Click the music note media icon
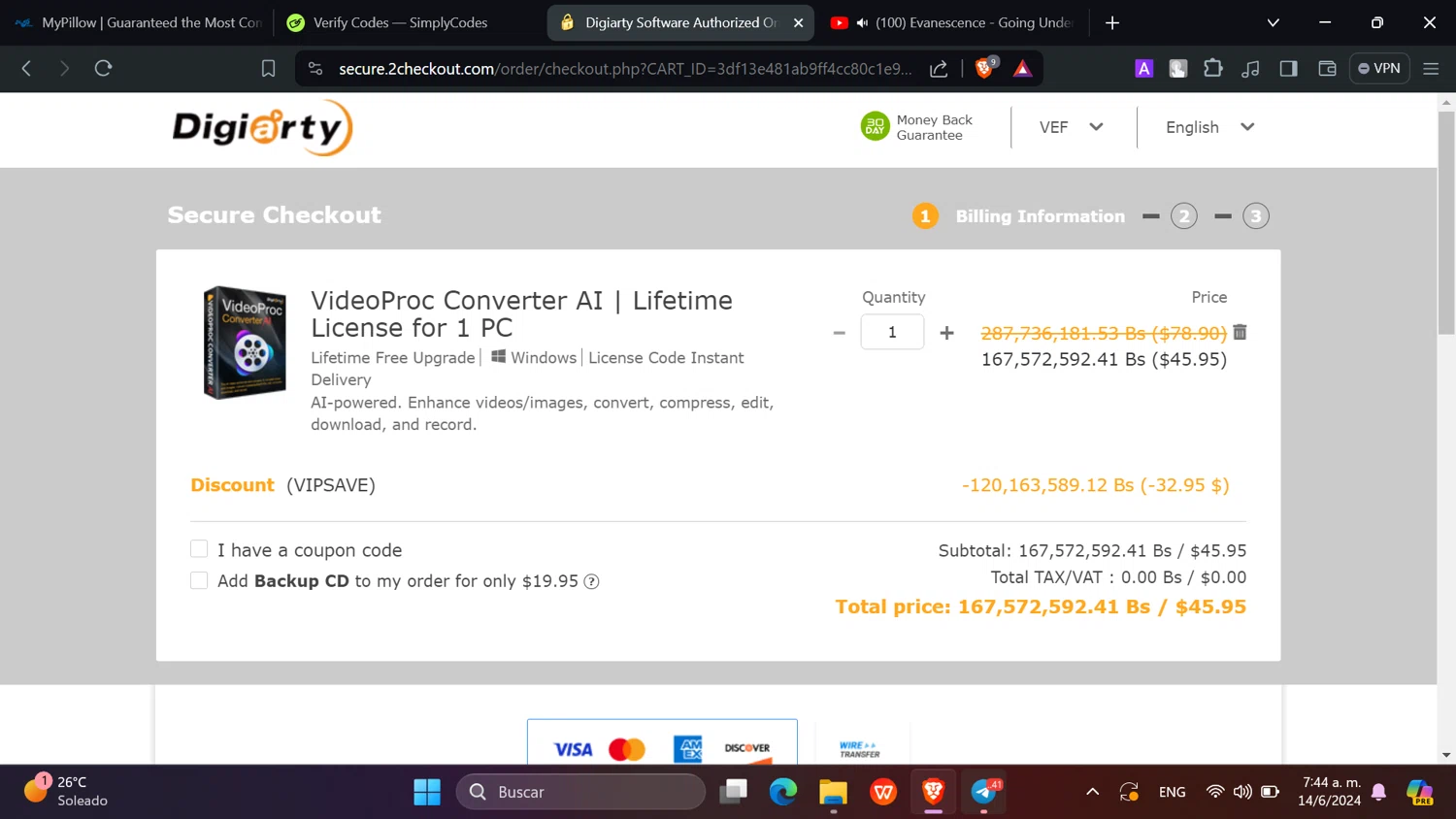Image resolution: width=1456 pixels, height=819 pixels. 1251,68
